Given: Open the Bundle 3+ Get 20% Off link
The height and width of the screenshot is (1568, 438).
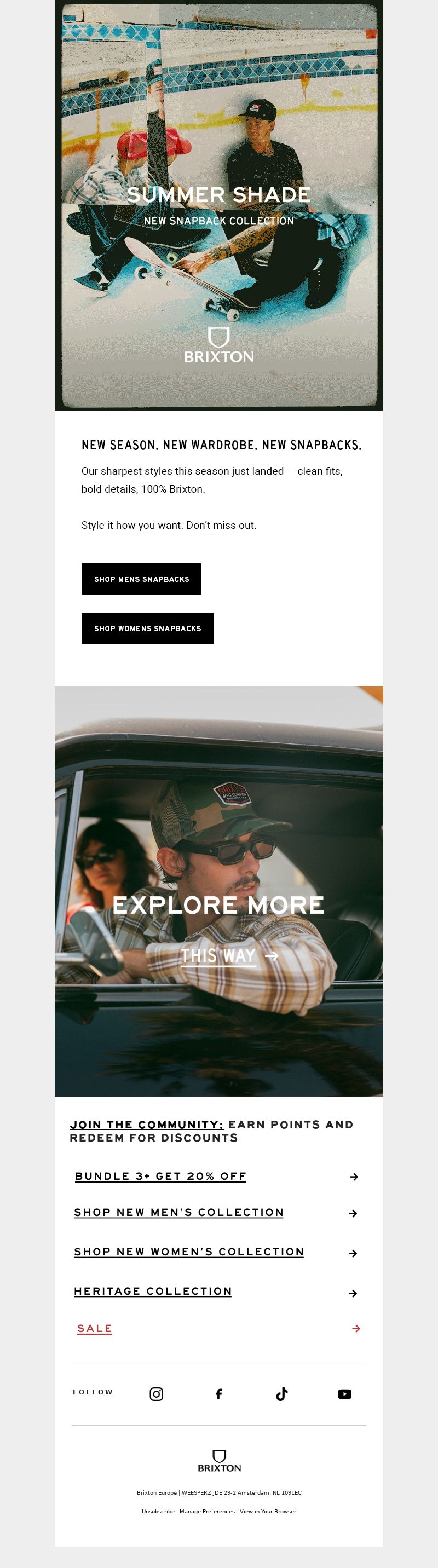Looking at the screenshot, I should pyautogui.click(x=160, y=1176).
